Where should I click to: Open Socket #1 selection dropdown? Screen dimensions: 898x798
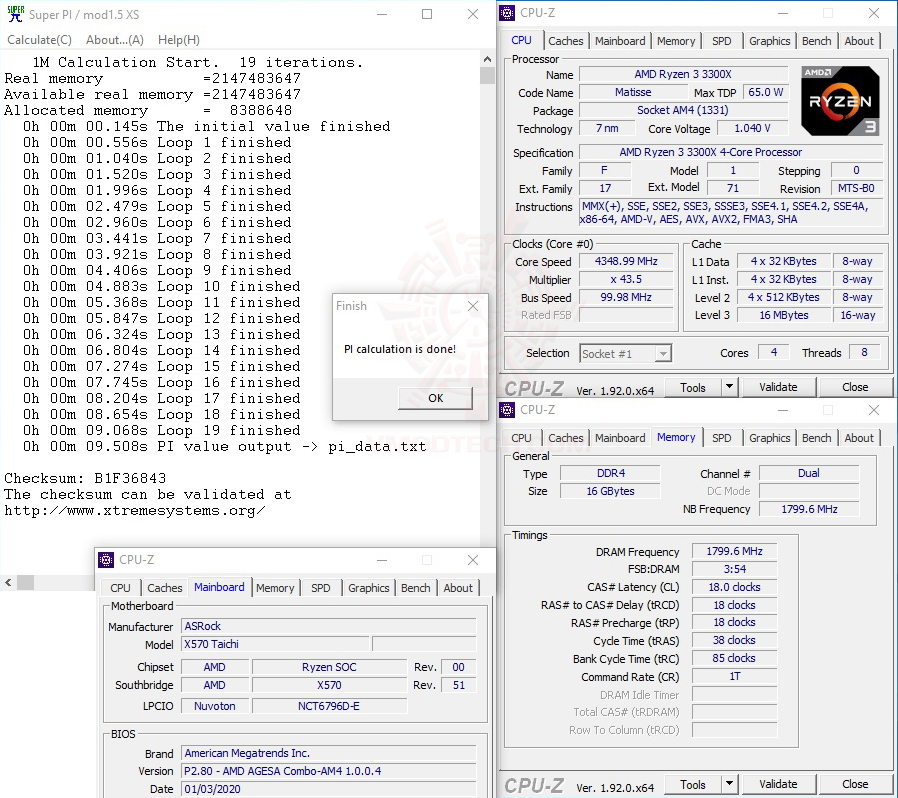tap(625, 353)
